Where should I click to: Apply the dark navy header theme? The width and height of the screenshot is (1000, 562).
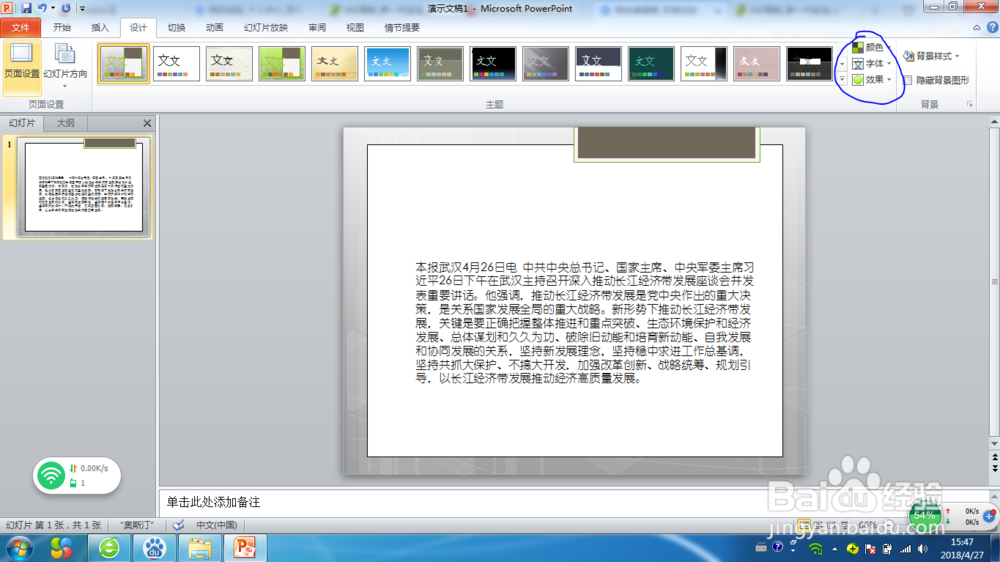pyautogui.click(x=598, y=64)
